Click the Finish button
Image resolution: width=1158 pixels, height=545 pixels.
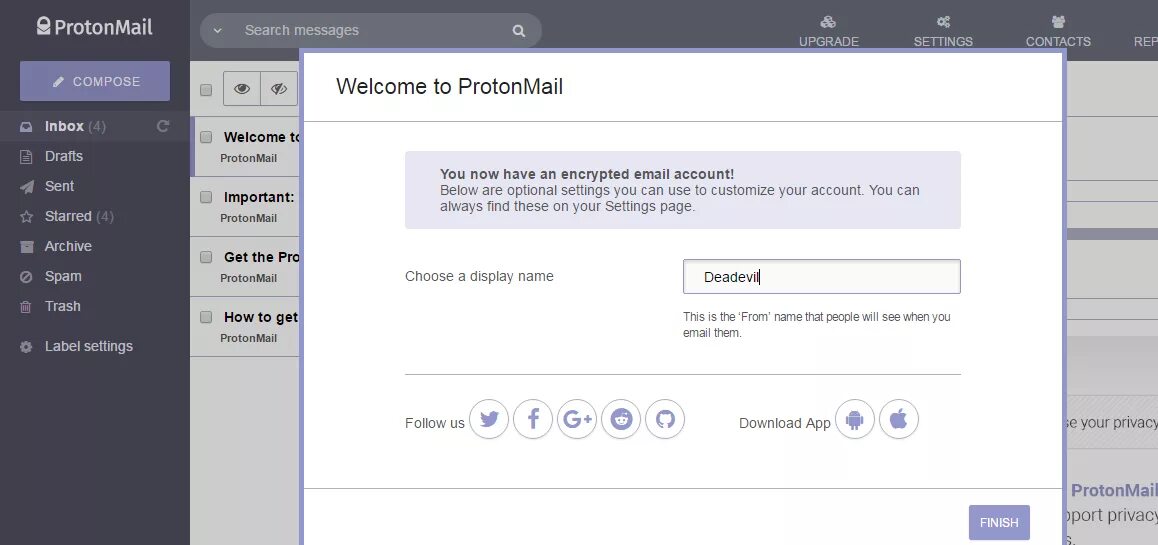pos(999,523)
